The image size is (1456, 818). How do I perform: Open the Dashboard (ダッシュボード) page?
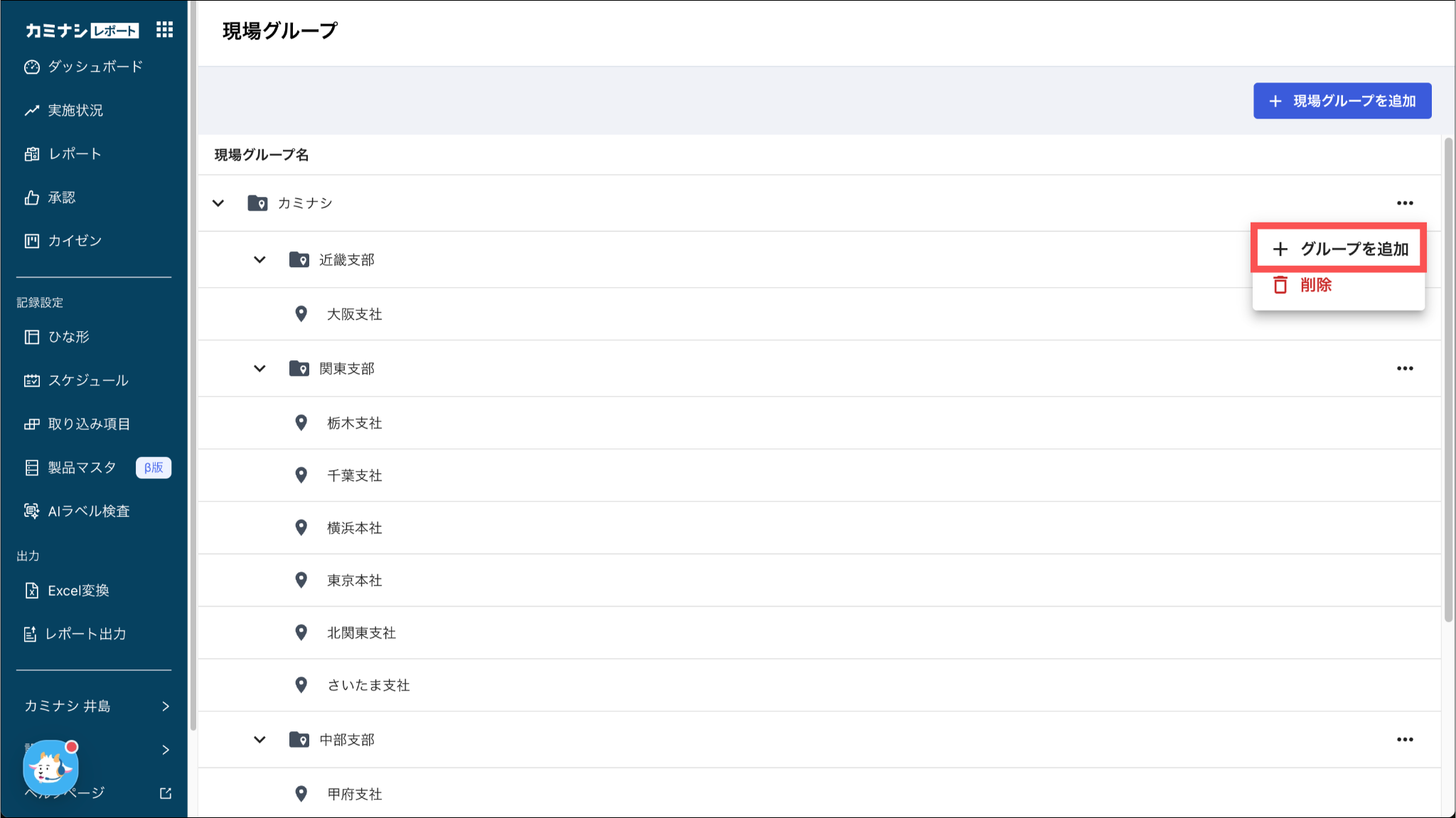click(94, 67)
